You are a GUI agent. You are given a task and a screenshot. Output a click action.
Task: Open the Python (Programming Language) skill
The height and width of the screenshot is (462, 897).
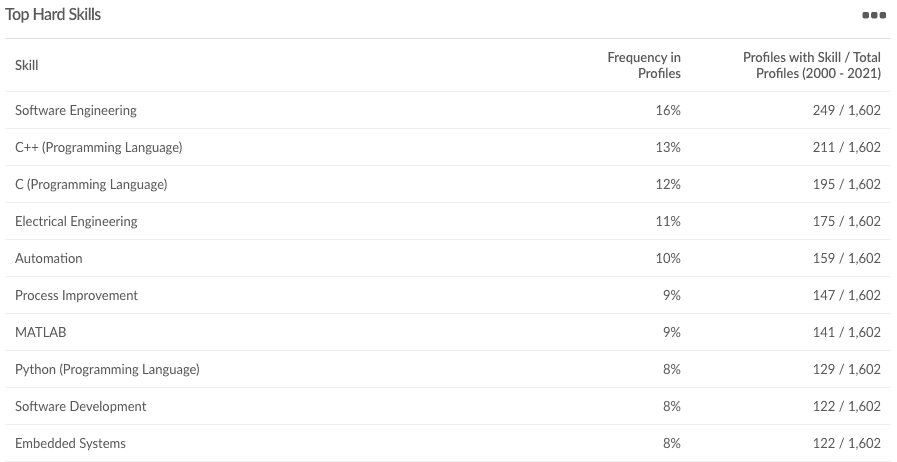click(107, 370)
